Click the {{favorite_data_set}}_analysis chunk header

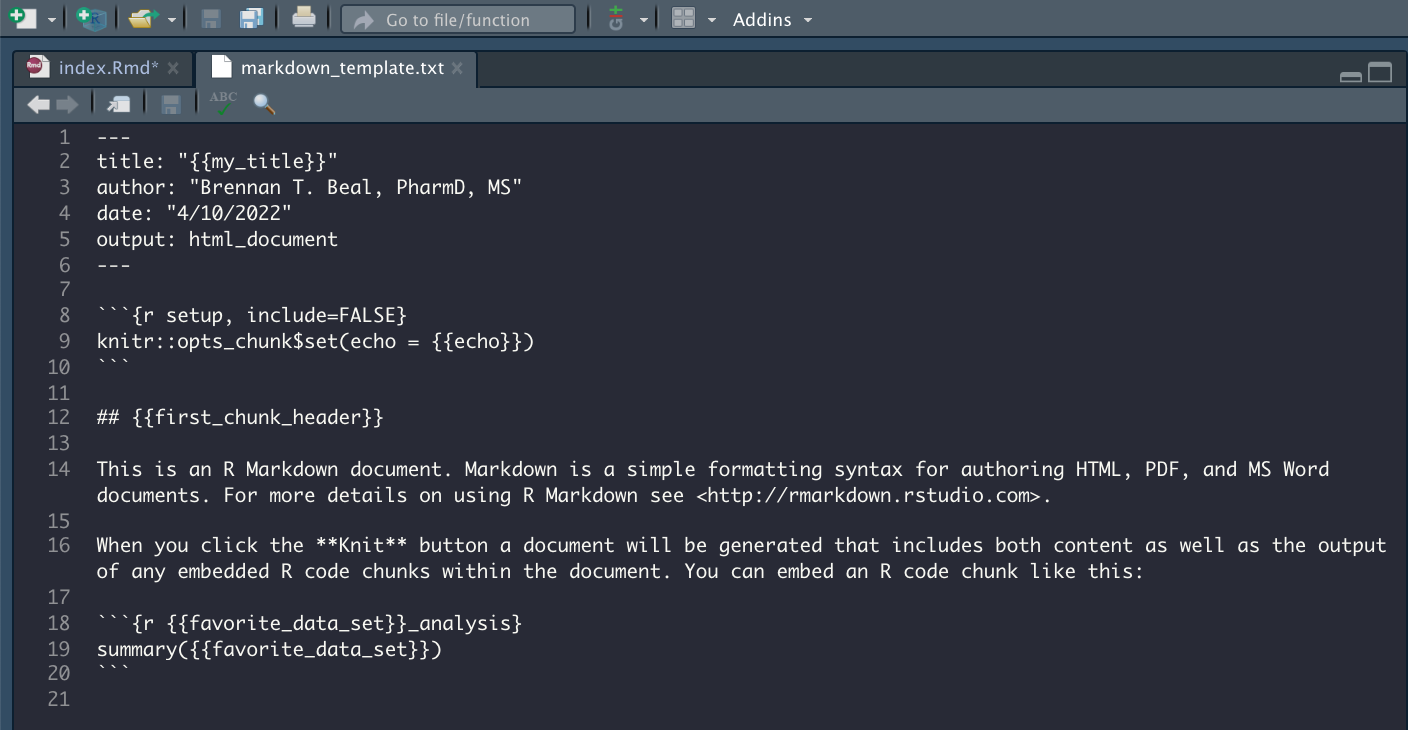(x=309, y=623)
